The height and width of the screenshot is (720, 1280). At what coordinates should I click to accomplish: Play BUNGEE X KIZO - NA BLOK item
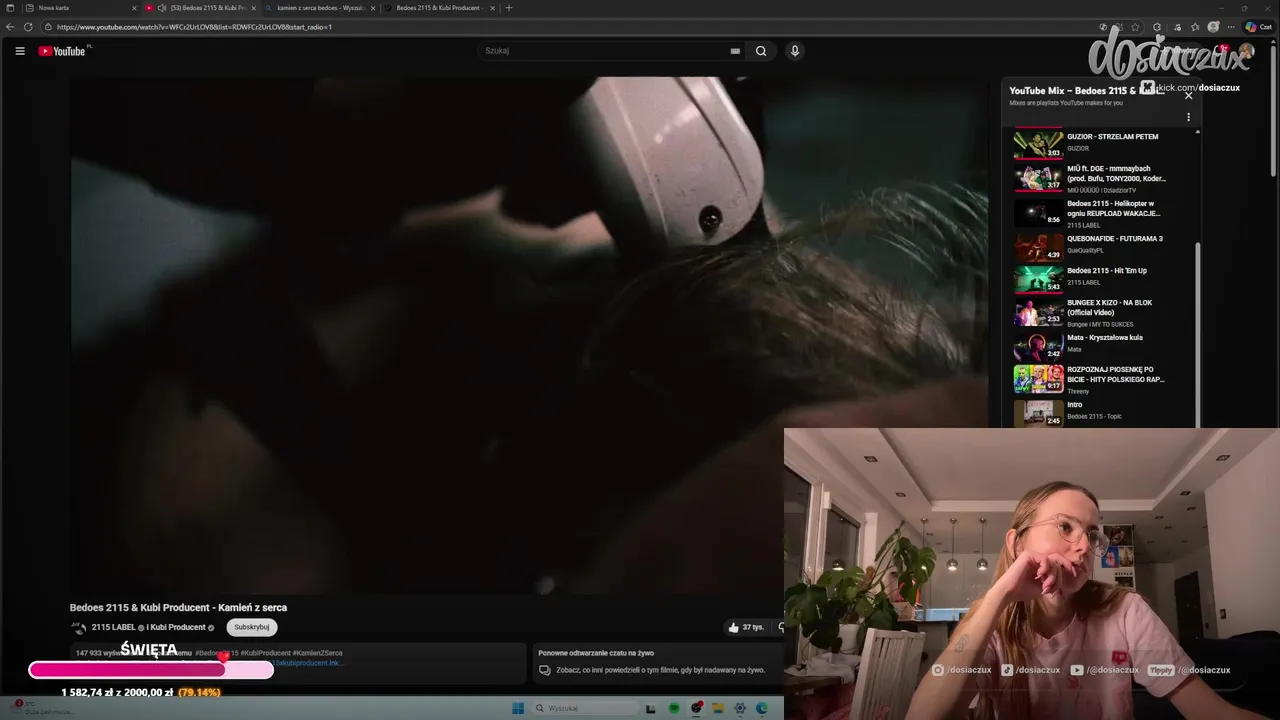point(1104,313)
